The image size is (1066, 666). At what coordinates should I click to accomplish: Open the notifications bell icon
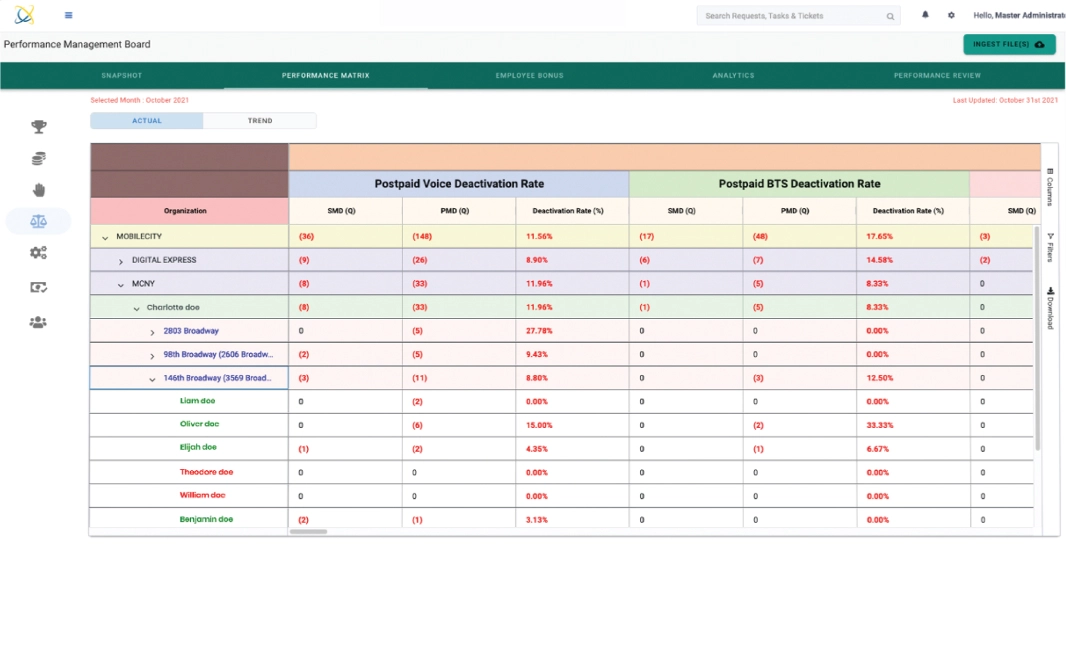pos(925,16)
